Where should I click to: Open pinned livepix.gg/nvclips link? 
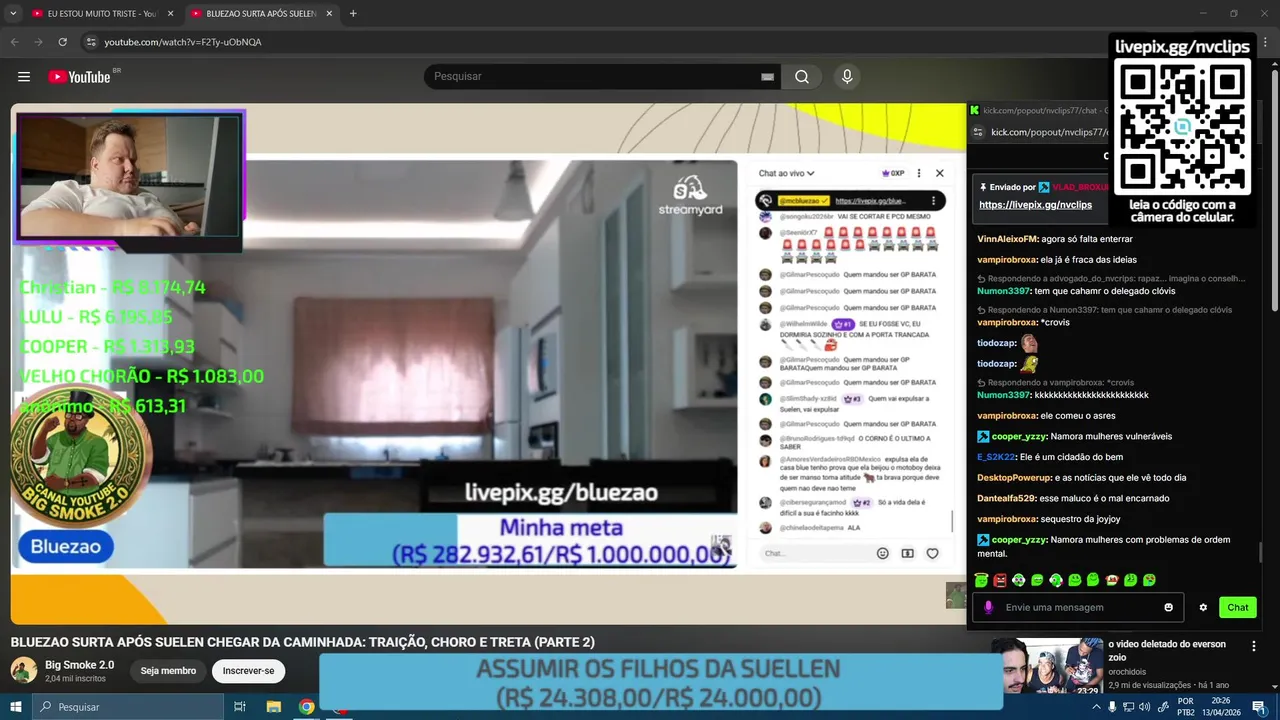[1035, 204]
